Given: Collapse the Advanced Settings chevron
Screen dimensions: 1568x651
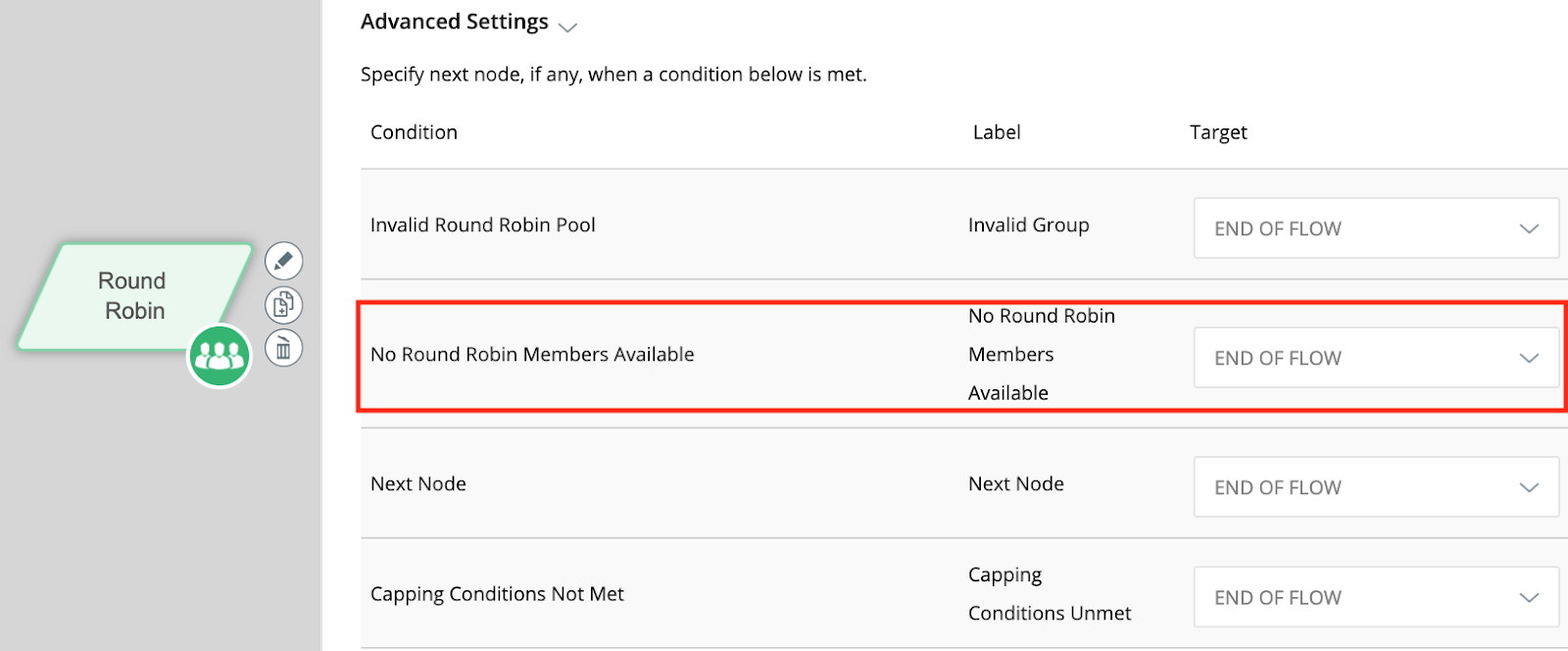Looking at the screenshot, I should coord(567,26).
